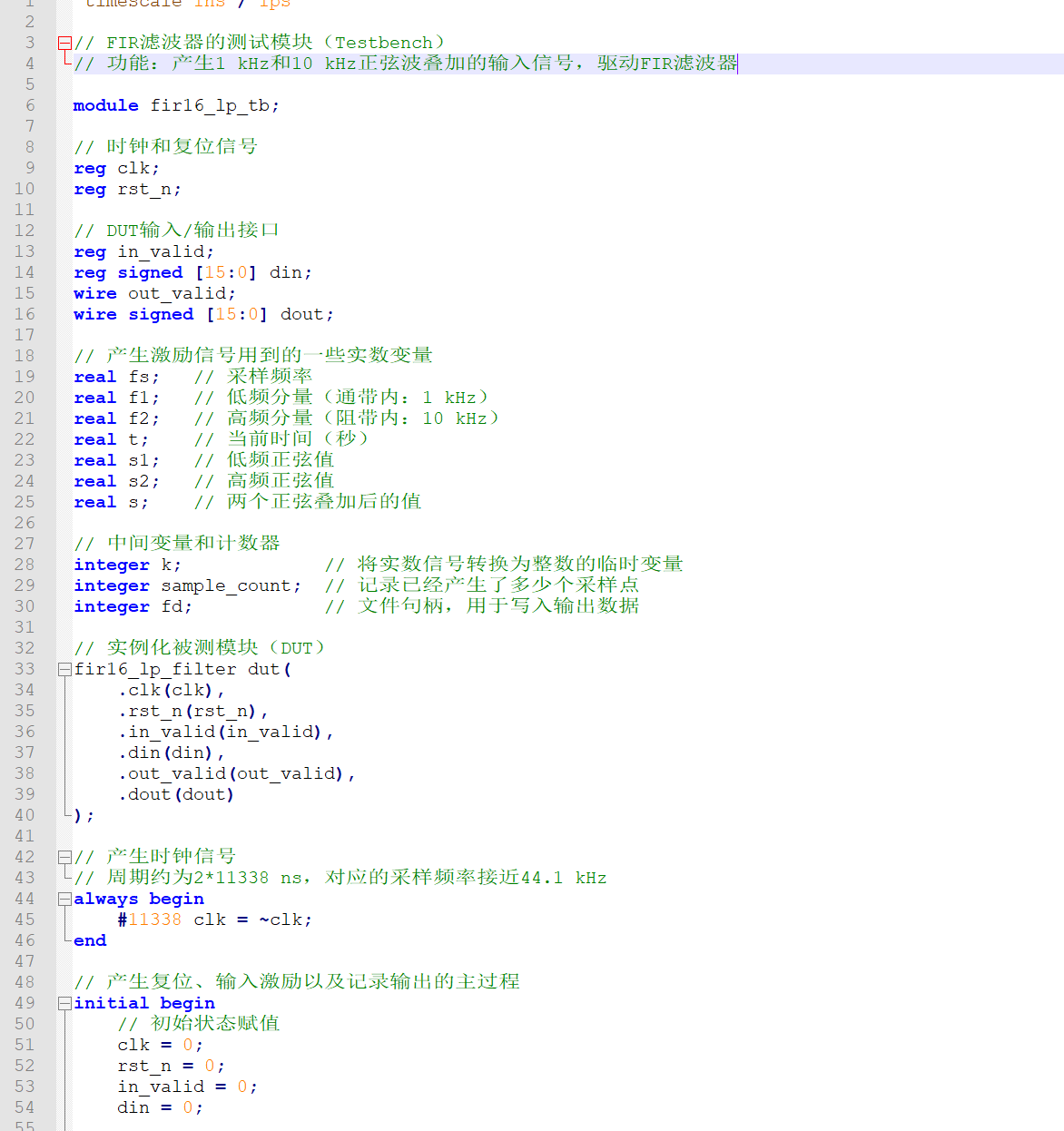The image size is (1064, 1131).
Task: Click line number 6 in the gutter
Action: pyautogui.click(x=30, y=105)
